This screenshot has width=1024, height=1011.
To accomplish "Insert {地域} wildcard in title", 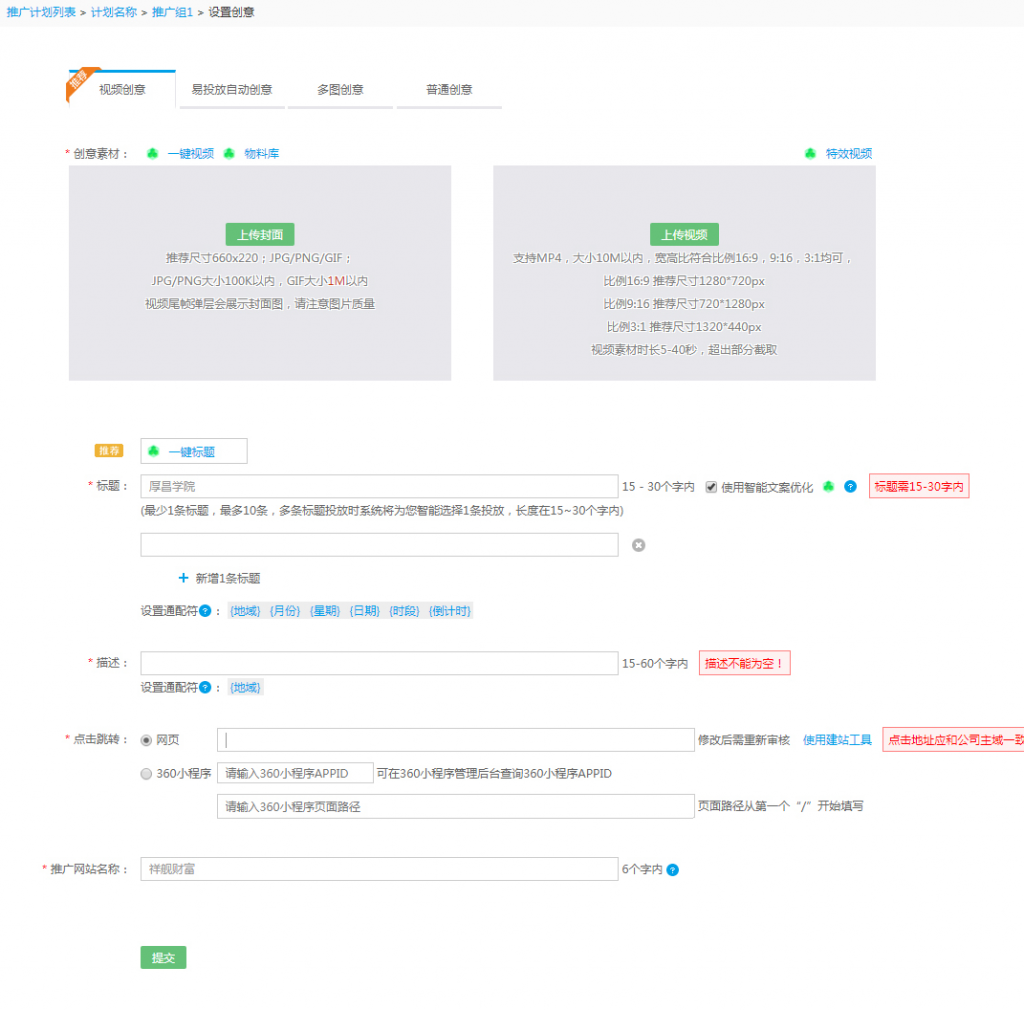I will click(x=245, y=611).
